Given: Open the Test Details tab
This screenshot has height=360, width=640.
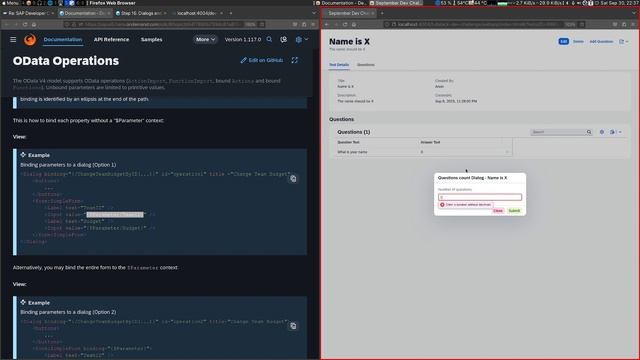Looking at the screenshot, I should coord(339,65).
